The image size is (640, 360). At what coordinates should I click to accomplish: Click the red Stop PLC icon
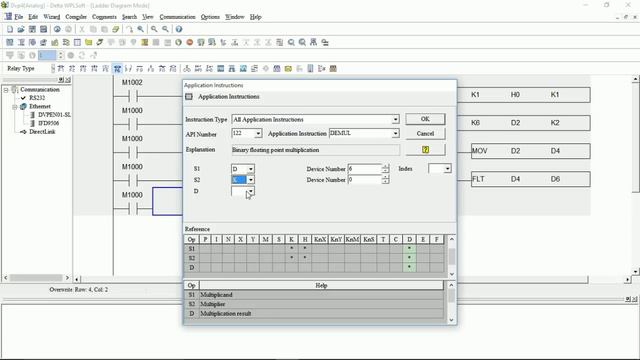click(x=190, y=42)
